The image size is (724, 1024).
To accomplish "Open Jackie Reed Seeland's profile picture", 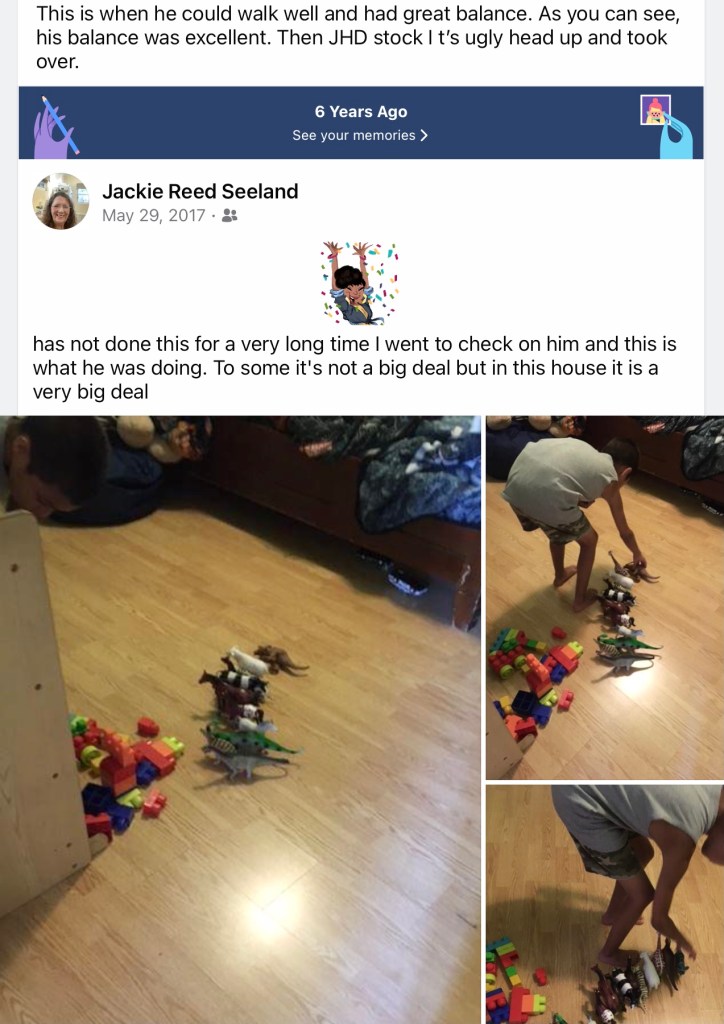I will click(61, 201).
